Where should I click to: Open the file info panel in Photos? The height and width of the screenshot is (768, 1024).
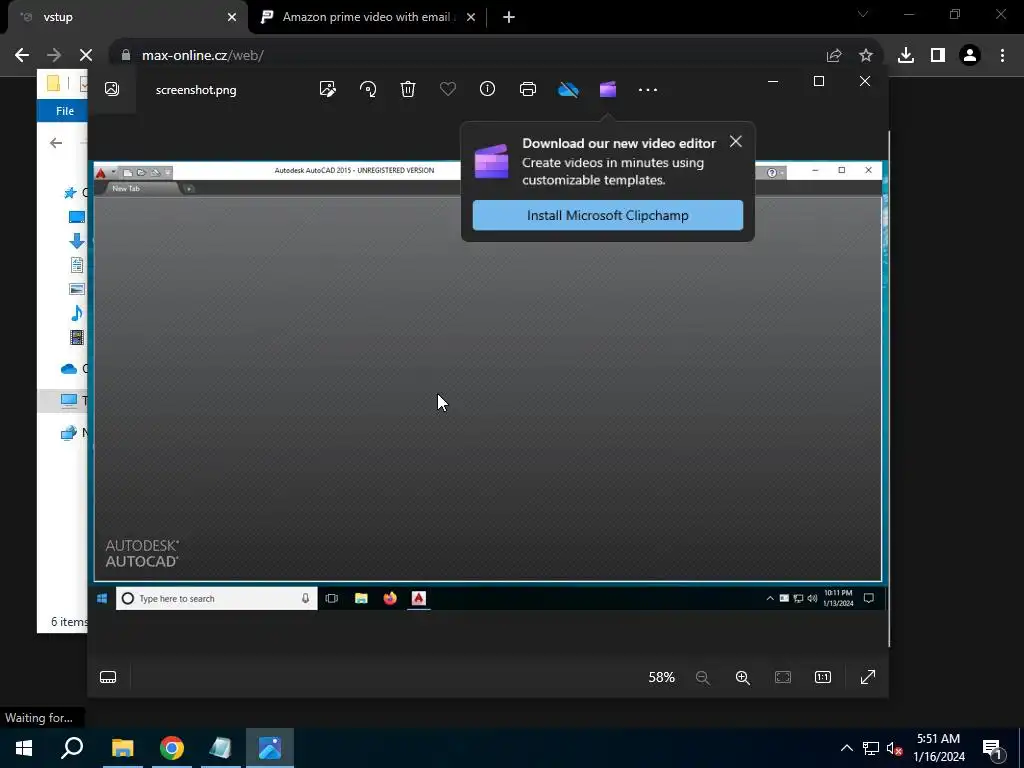point(488,89)
